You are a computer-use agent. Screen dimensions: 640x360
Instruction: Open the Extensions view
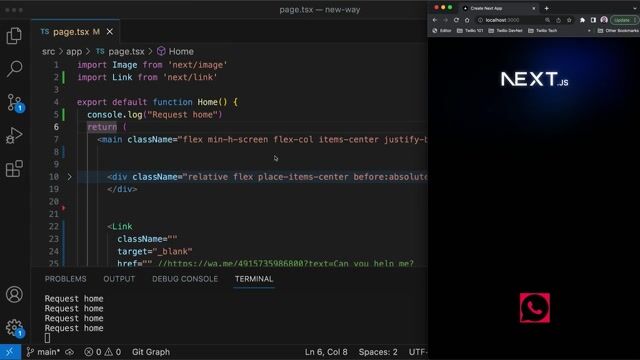(14, 169)
